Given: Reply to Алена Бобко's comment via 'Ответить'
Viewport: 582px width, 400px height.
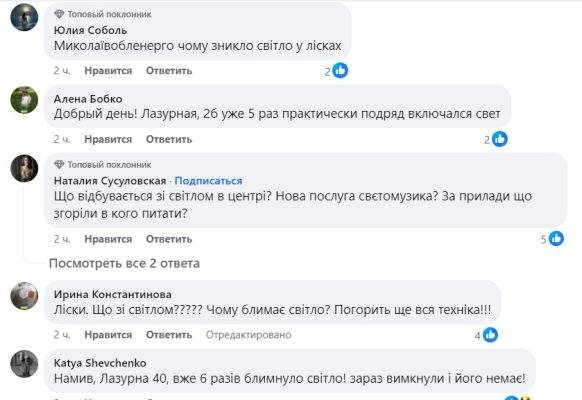Looking at the screenshot, I should pos(169,139).
